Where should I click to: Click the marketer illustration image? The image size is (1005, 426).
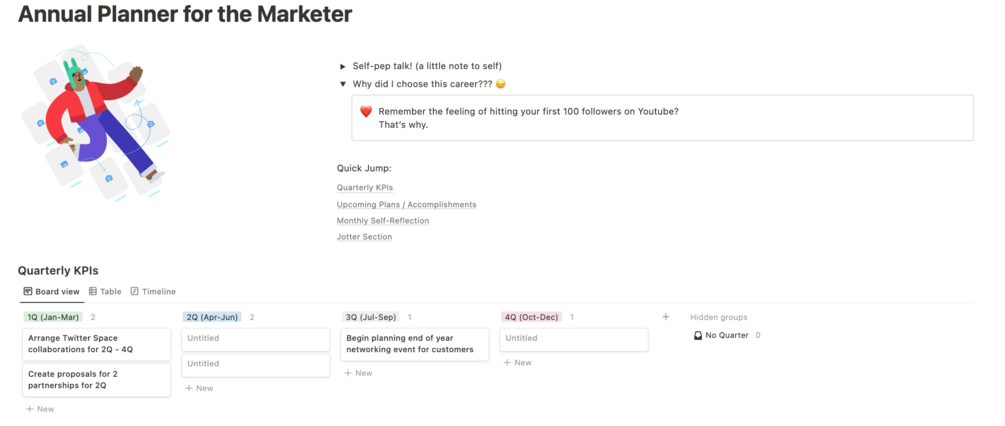click(x=93, y=123)
